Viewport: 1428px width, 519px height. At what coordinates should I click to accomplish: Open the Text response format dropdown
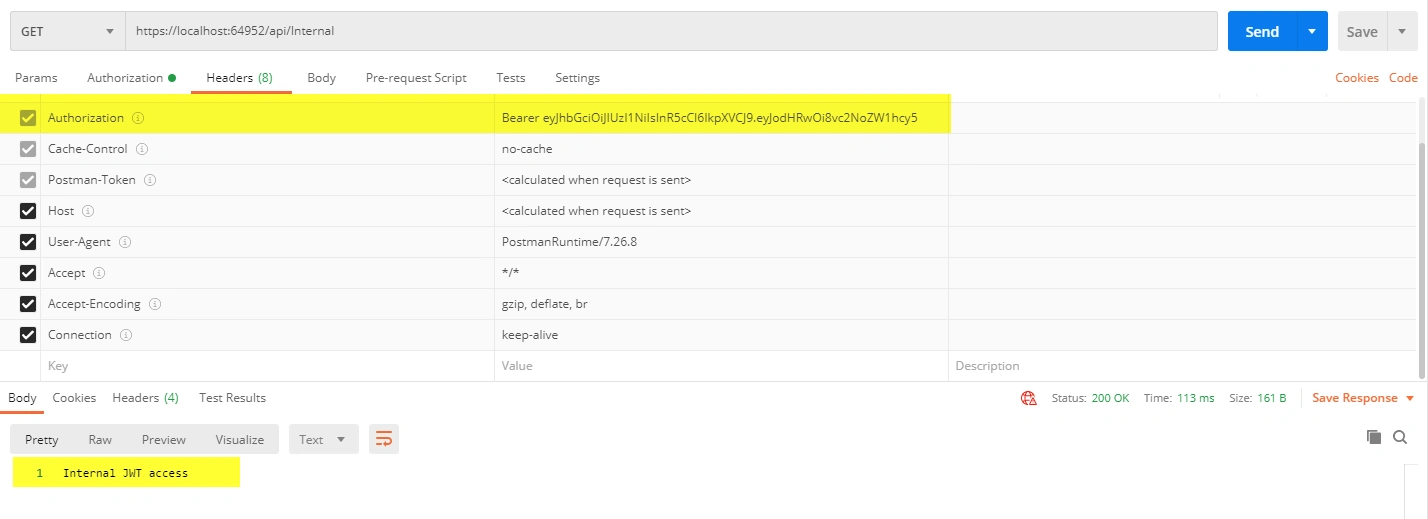pos(323,439)
